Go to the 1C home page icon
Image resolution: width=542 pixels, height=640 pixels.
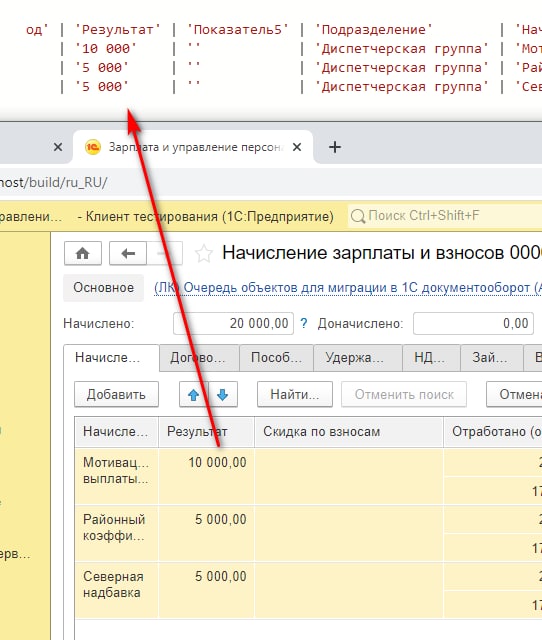coord(83,253)
